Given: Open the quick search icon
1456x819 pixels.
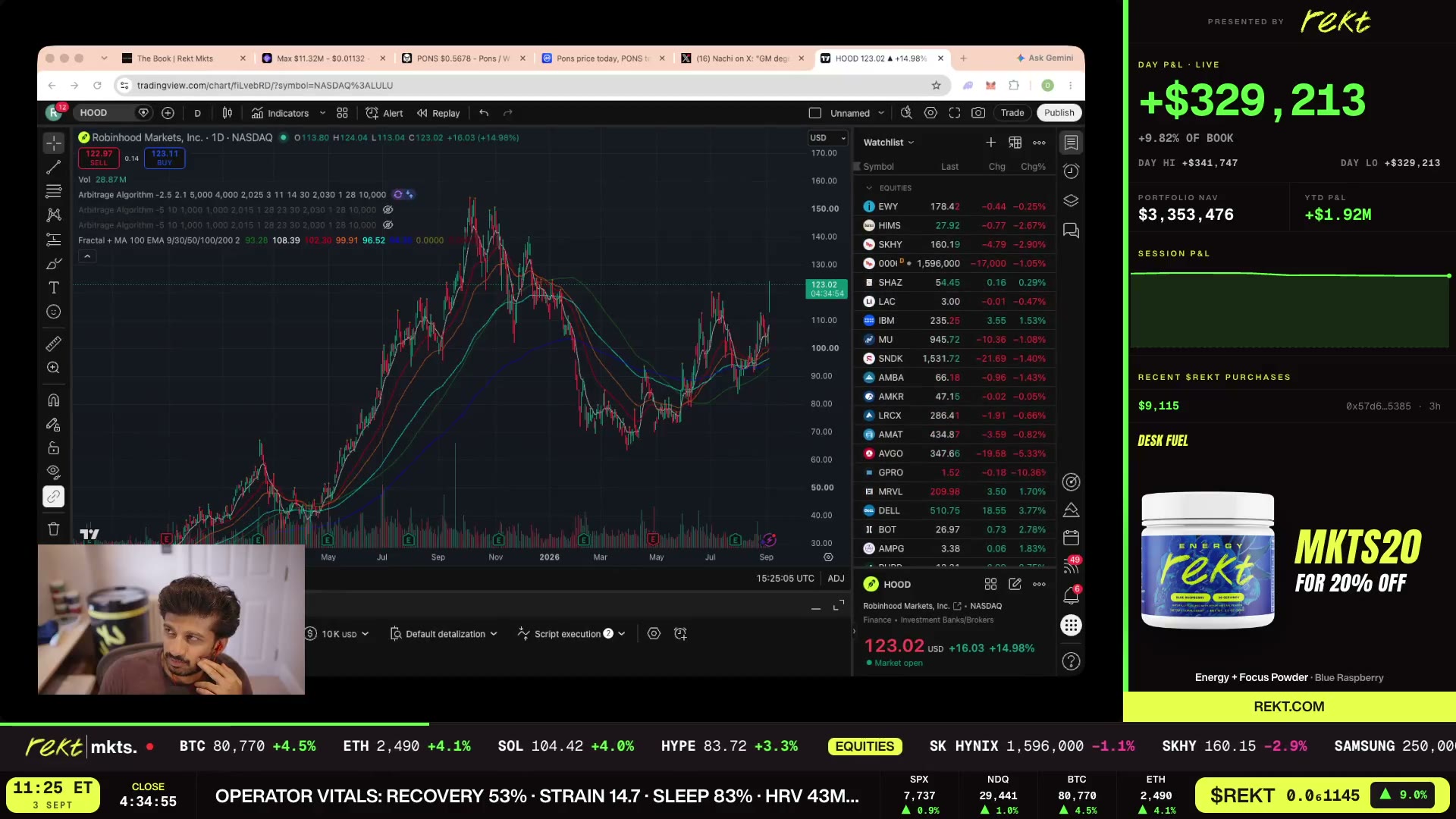Looking at the screenshot, I should pyautogui.click(x=906, y=113).
